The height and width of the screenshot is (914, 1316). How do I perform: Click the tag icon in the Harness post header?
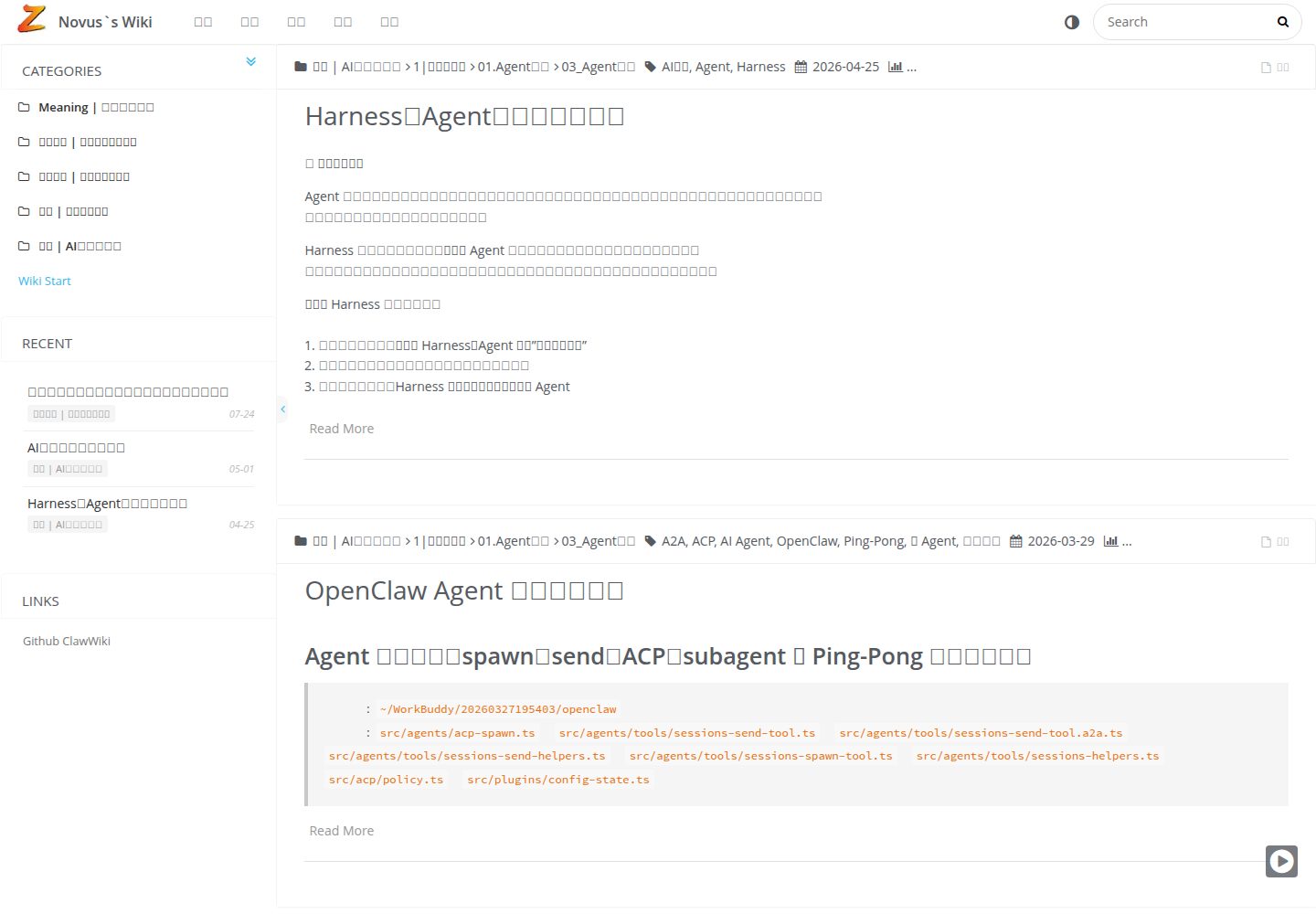(650, 67)
